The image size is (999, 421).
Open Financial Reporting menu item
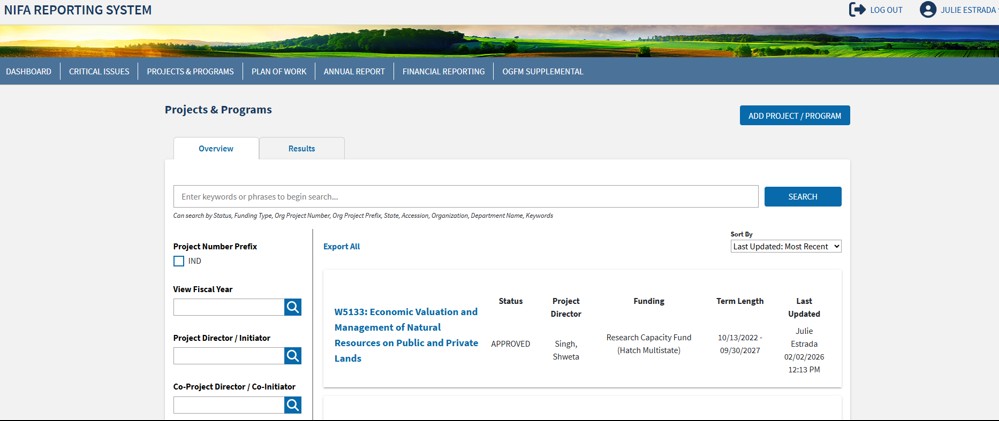(x=443, y=71)
